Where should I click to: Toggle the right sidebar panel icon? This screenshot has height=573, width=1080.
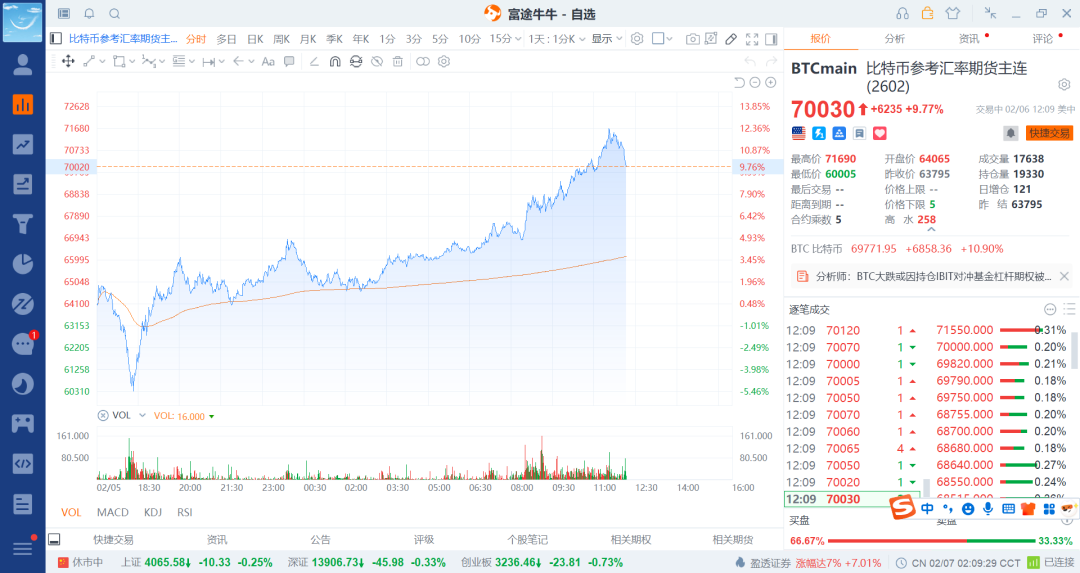[x=771, y=39]
